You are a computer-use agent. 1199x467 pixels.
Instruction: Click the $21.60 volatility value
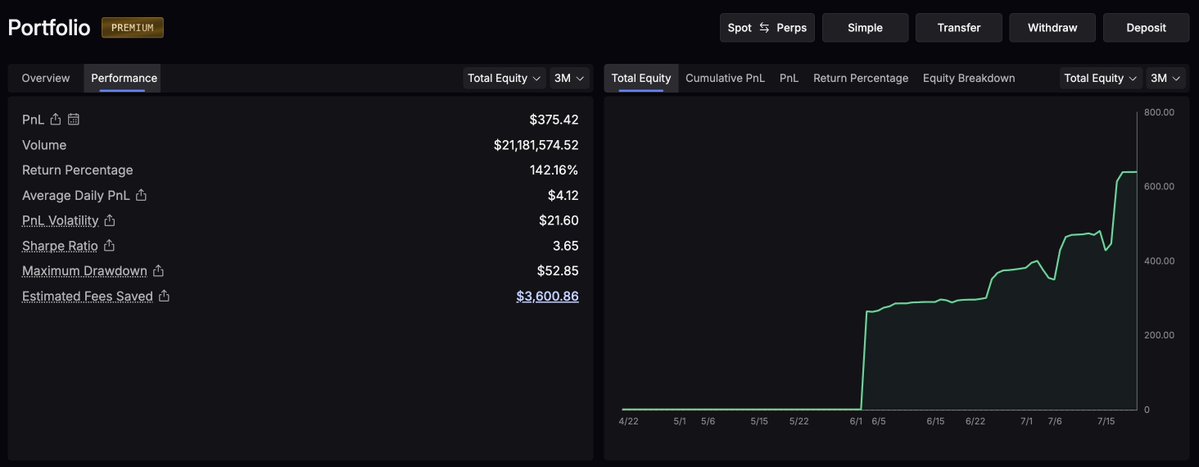pyautogui.click(x=558, y=220)
